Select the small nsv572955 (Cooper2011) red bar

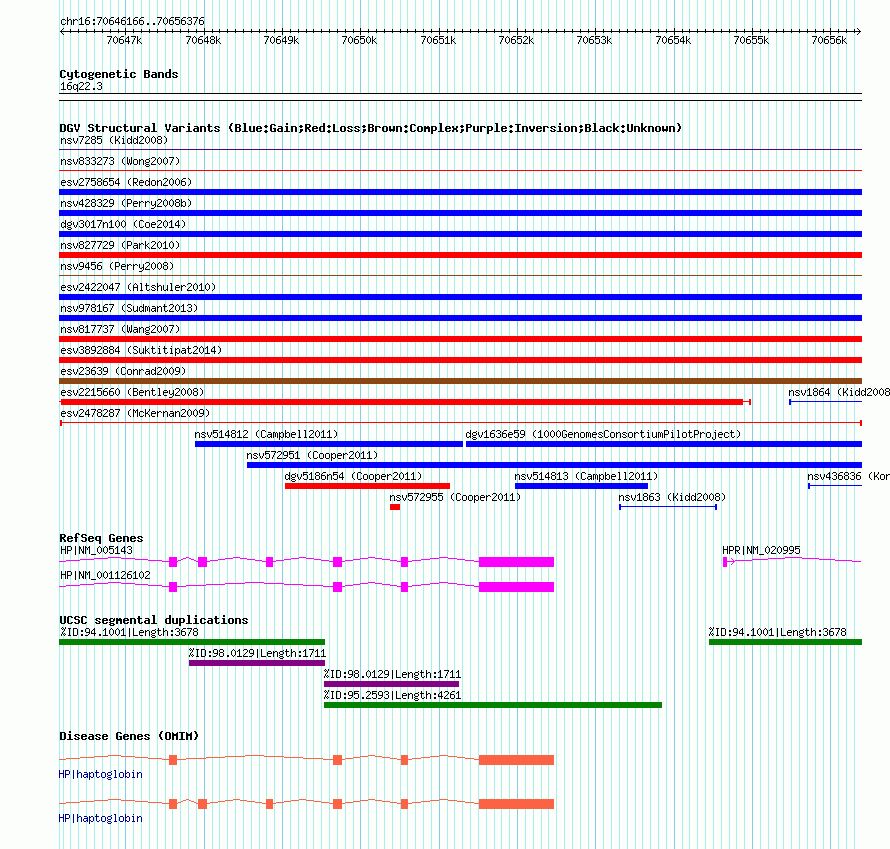click(x=395, y=507)
